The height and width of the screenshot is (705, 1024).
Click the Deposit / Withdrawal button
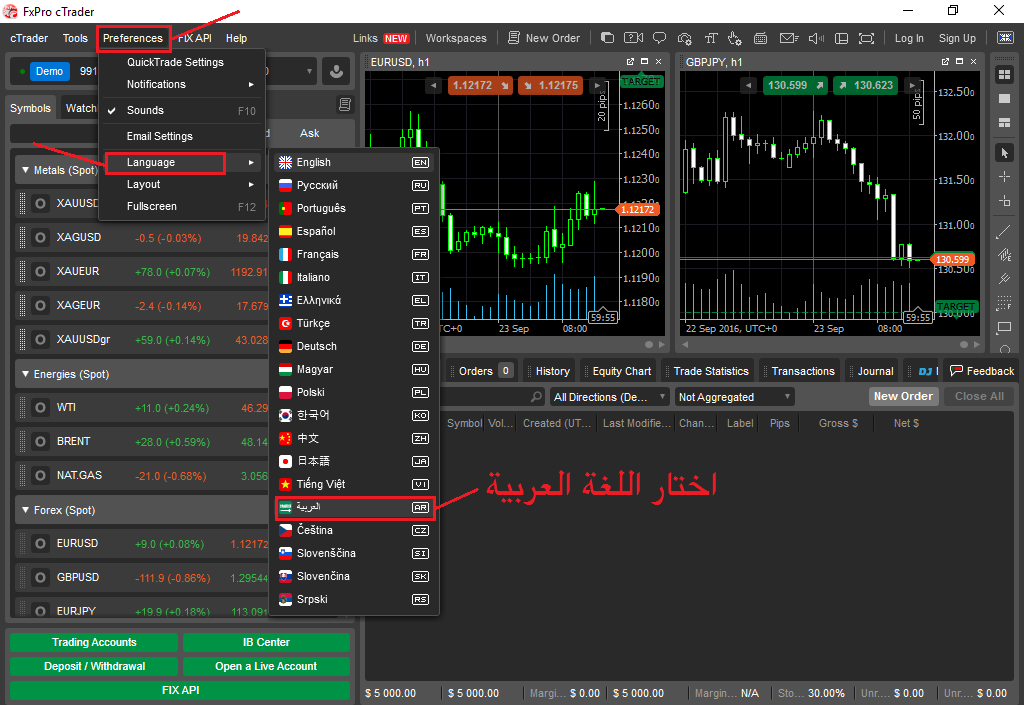point(94,666)
